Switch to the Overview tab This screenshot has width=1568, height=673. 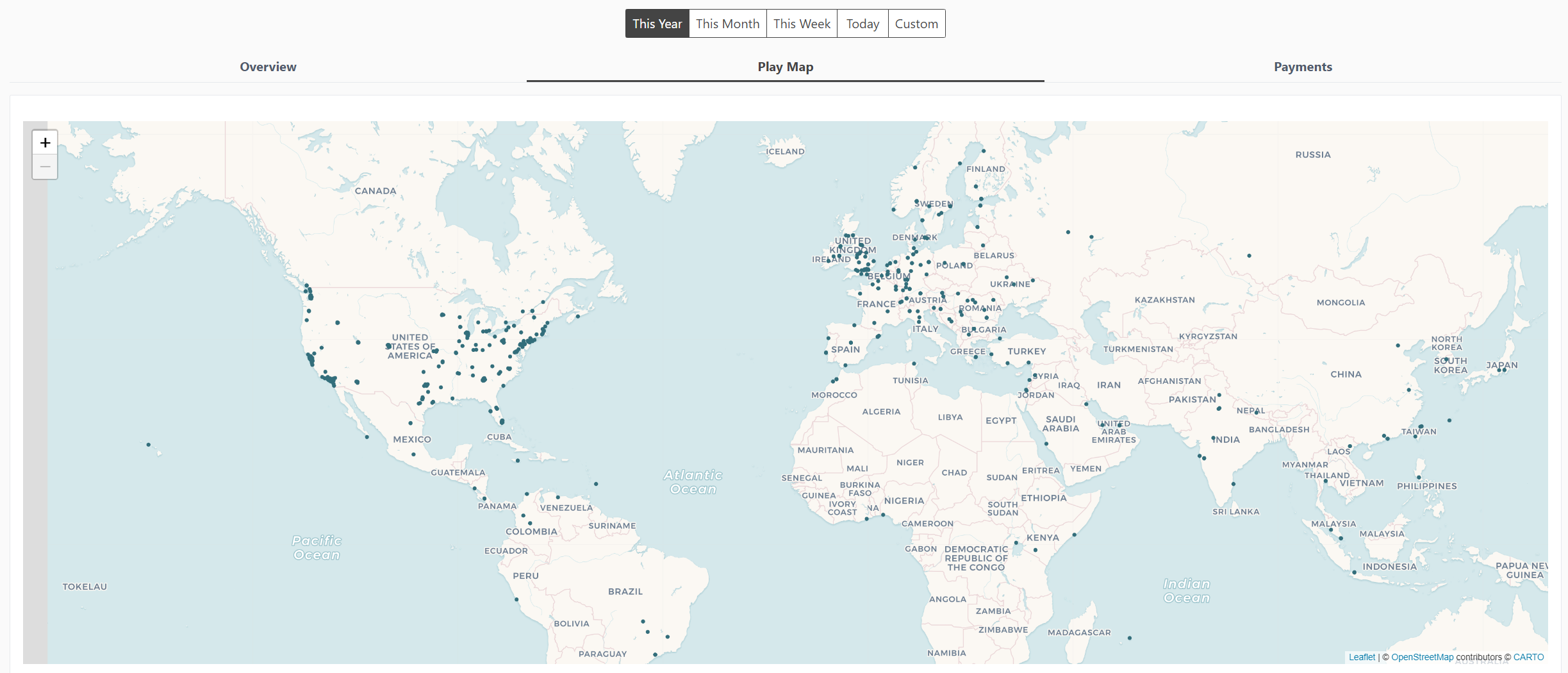(x=268, y=67)
